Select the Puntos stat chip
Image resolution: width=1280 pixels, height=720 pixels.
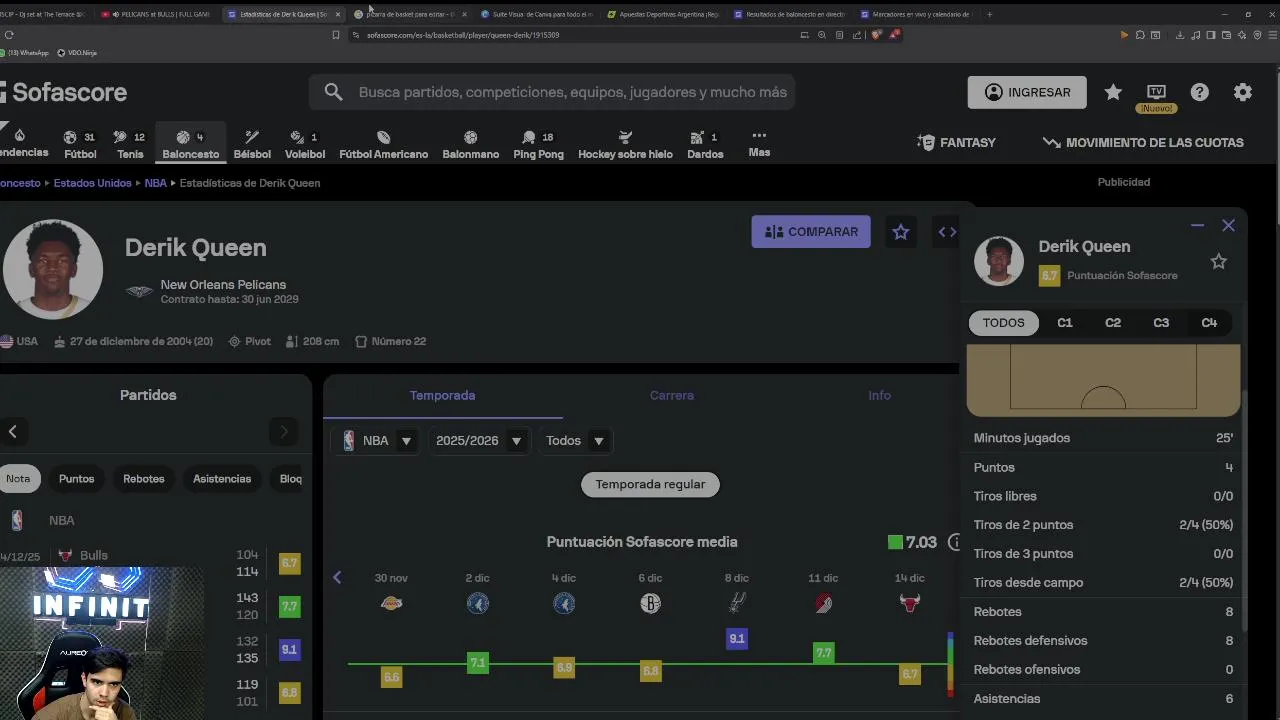pyautogui.click(x=76, y=479)
